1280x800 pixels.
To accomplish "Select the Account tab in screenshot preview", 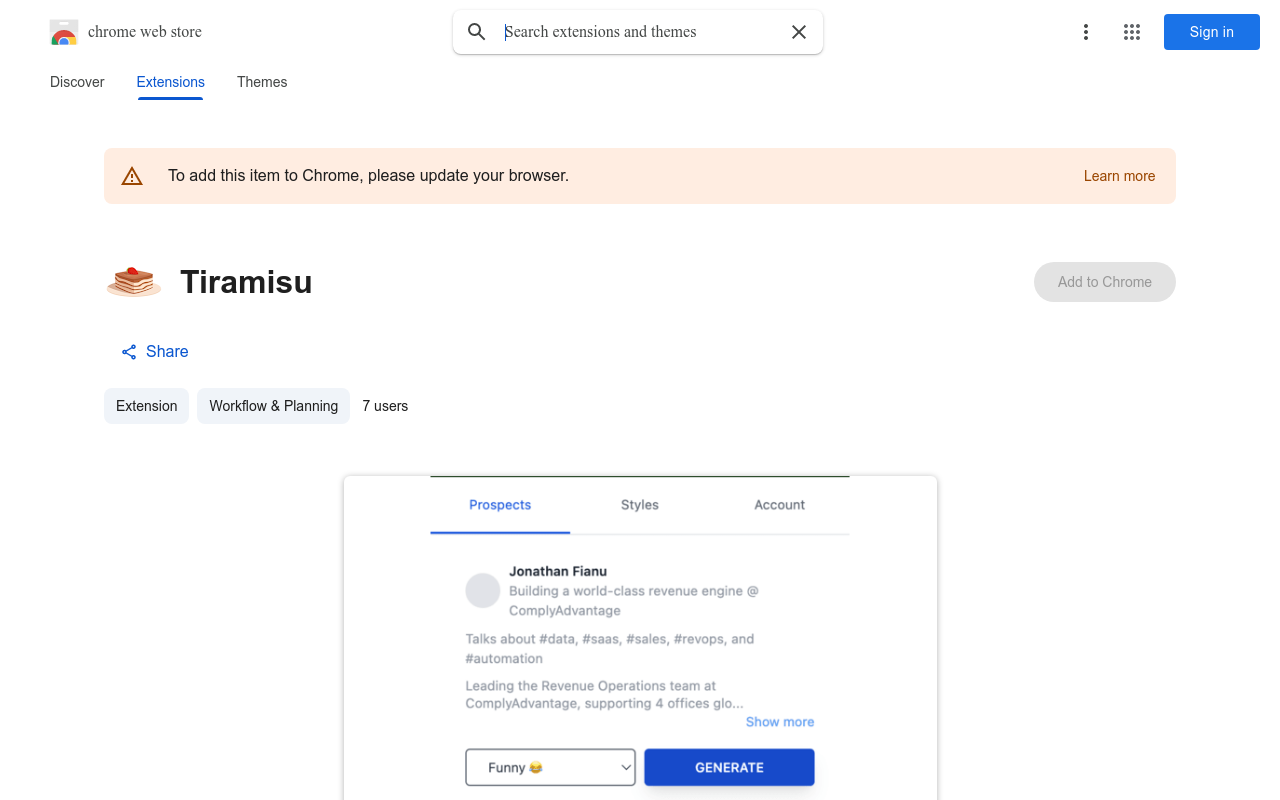I will (x=780, y=505).
